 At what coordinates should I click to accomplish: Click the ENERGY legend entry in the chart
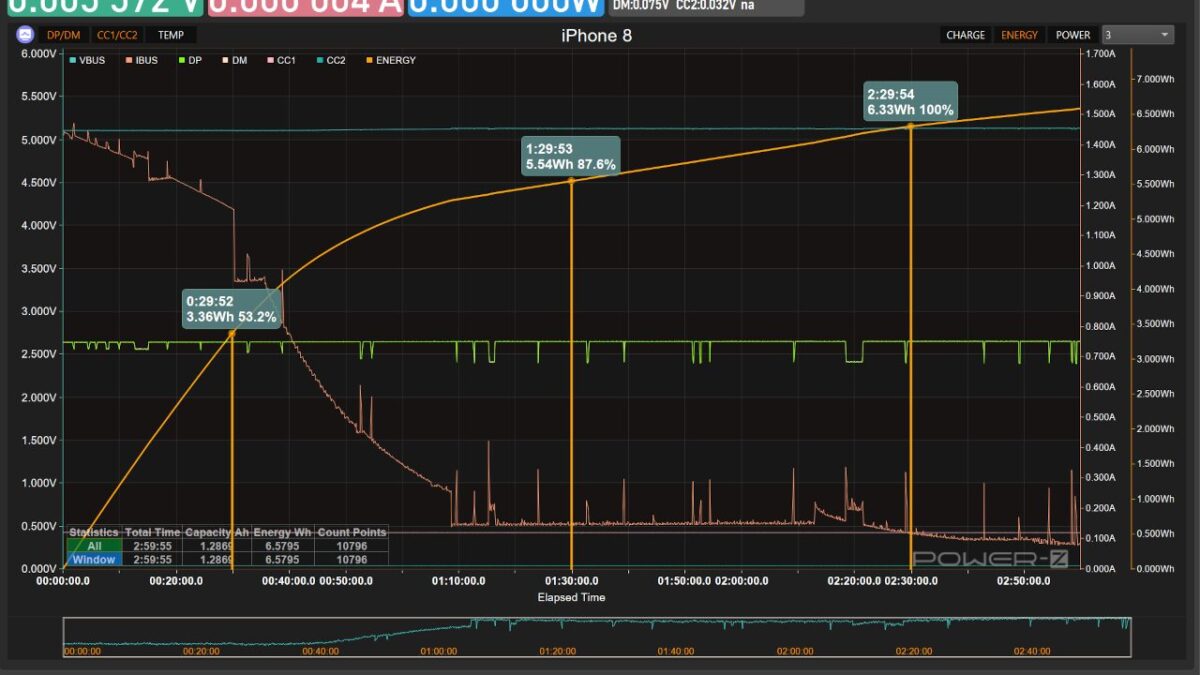pyautogui.click(x=391, y=60)
